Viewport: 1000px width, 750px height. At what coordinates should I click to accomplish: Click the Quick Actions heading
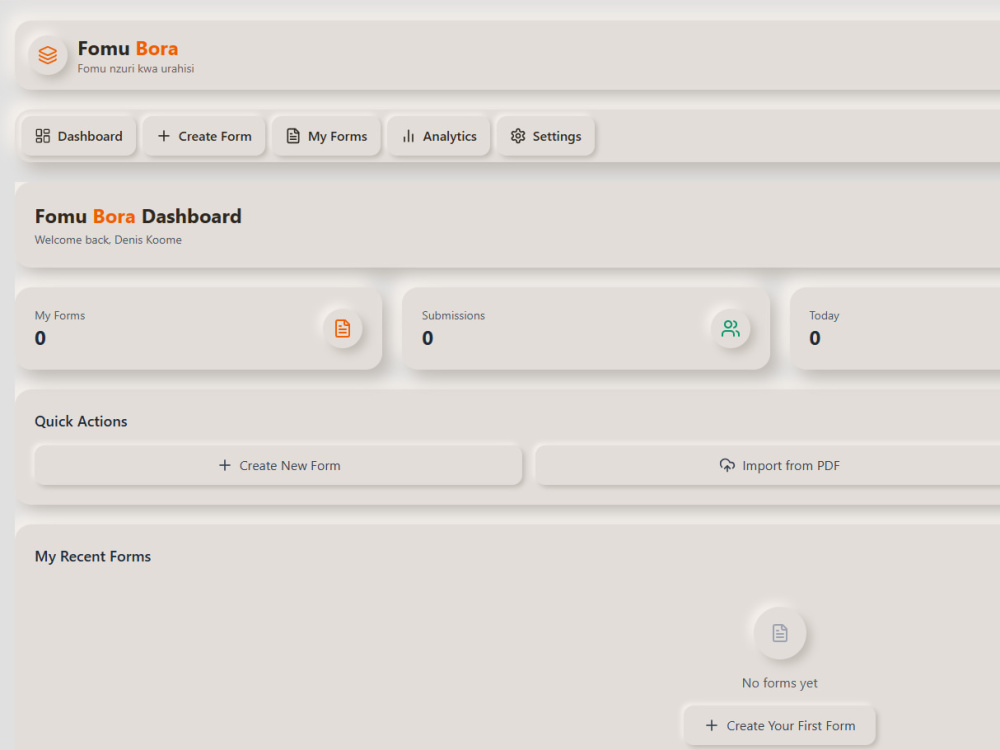(81, 422)
